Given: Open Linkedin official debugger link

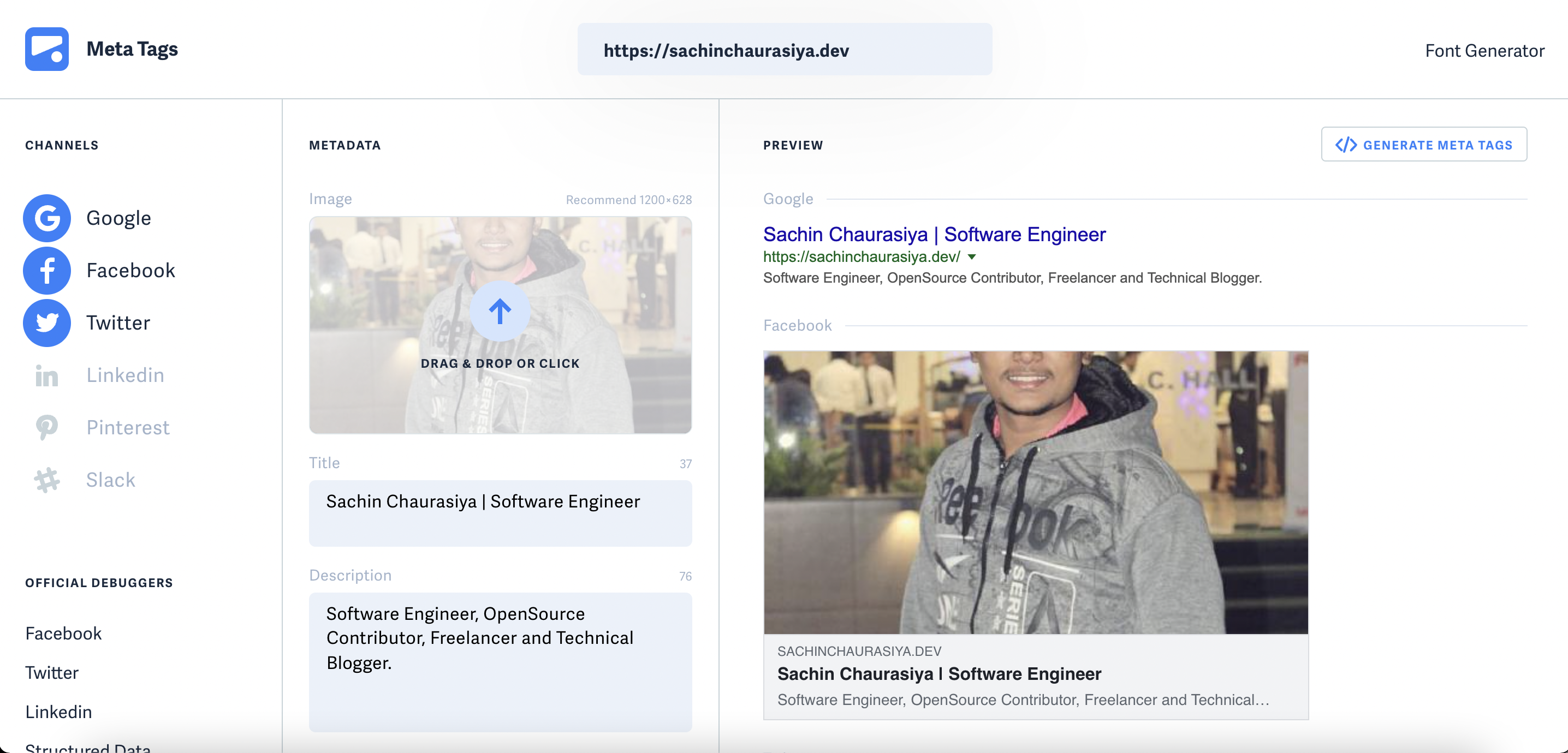Looking at the screenshot, I should 58,712.
